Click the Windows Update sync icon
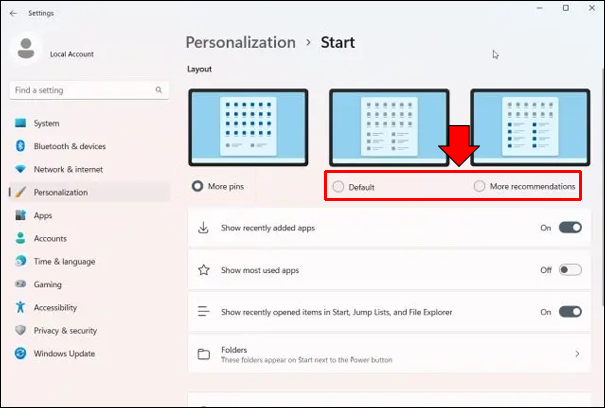 (x=20, y=353)
